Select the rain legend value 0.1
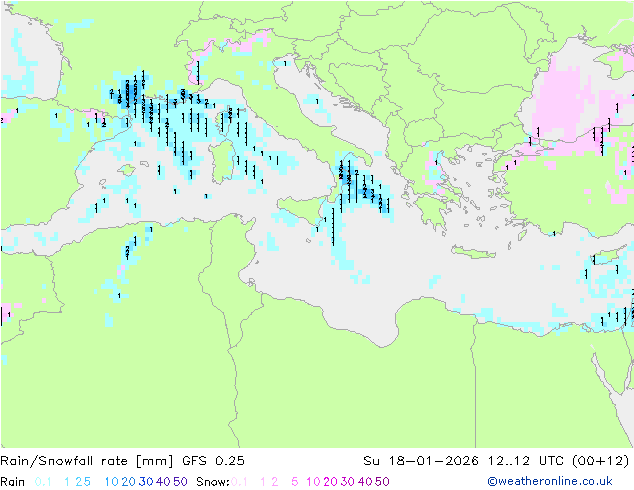Screen dimensions: 634x490 click(x=43, y=482)
